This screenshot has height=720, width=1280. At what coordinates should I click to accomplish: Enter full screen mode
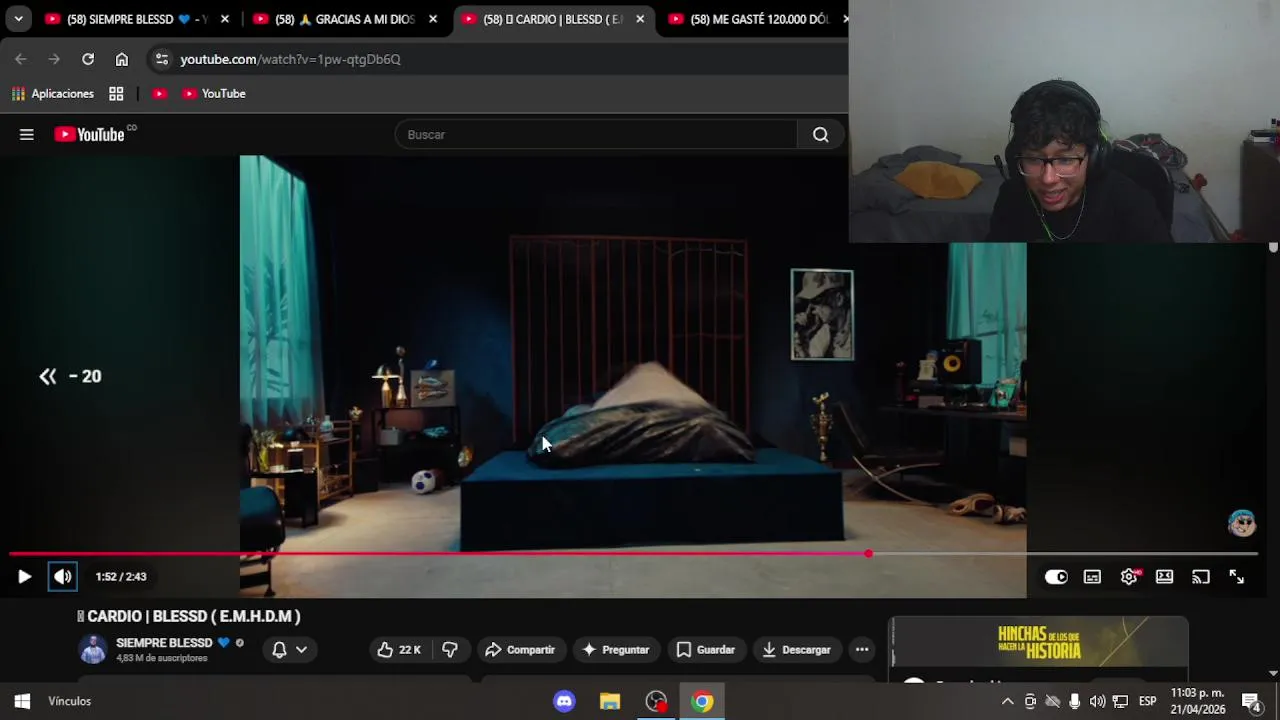(1237, 577)
